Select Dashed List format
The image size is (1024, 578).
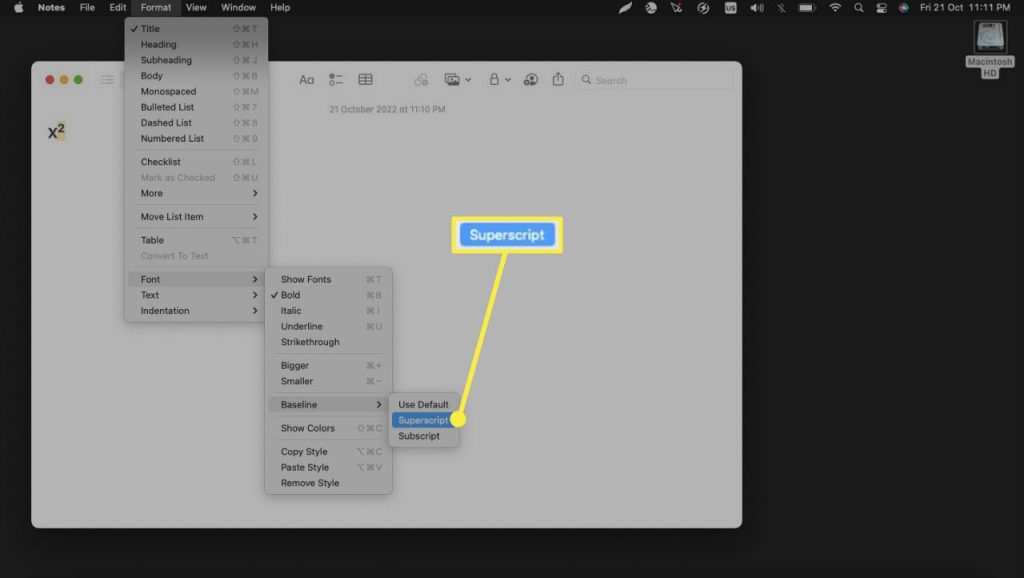[x=197, y=123]
